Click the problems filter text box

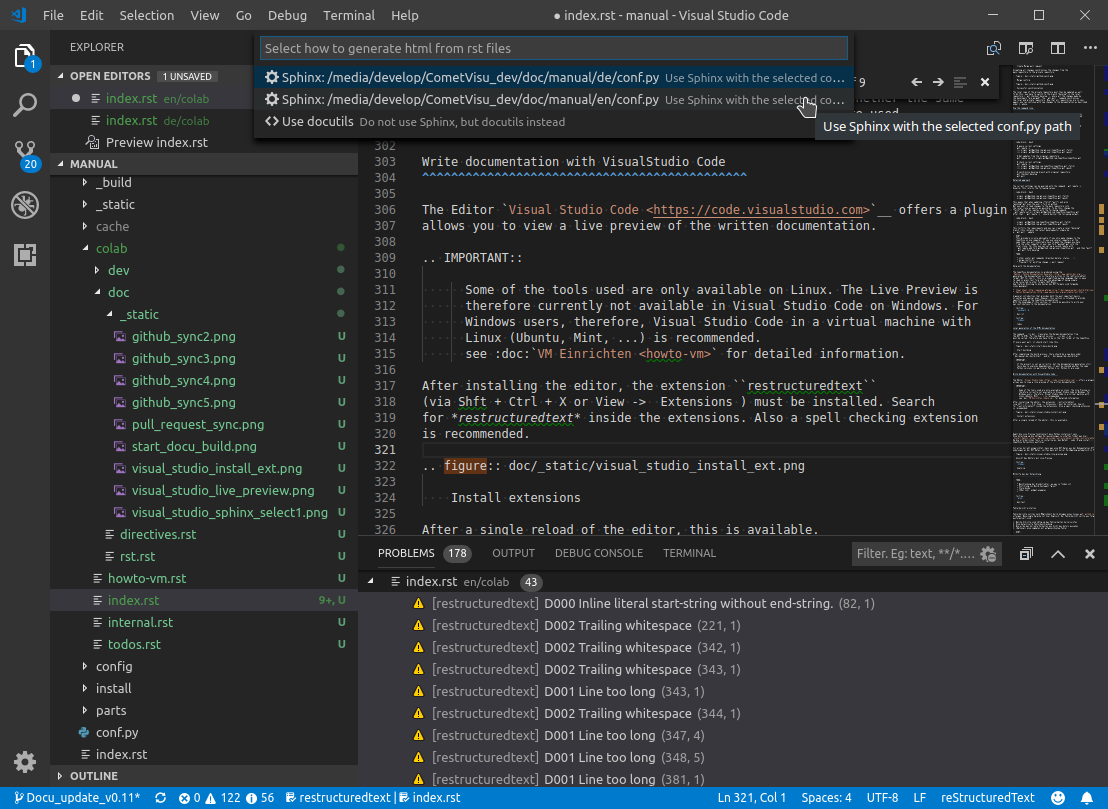tap(915, 554)
